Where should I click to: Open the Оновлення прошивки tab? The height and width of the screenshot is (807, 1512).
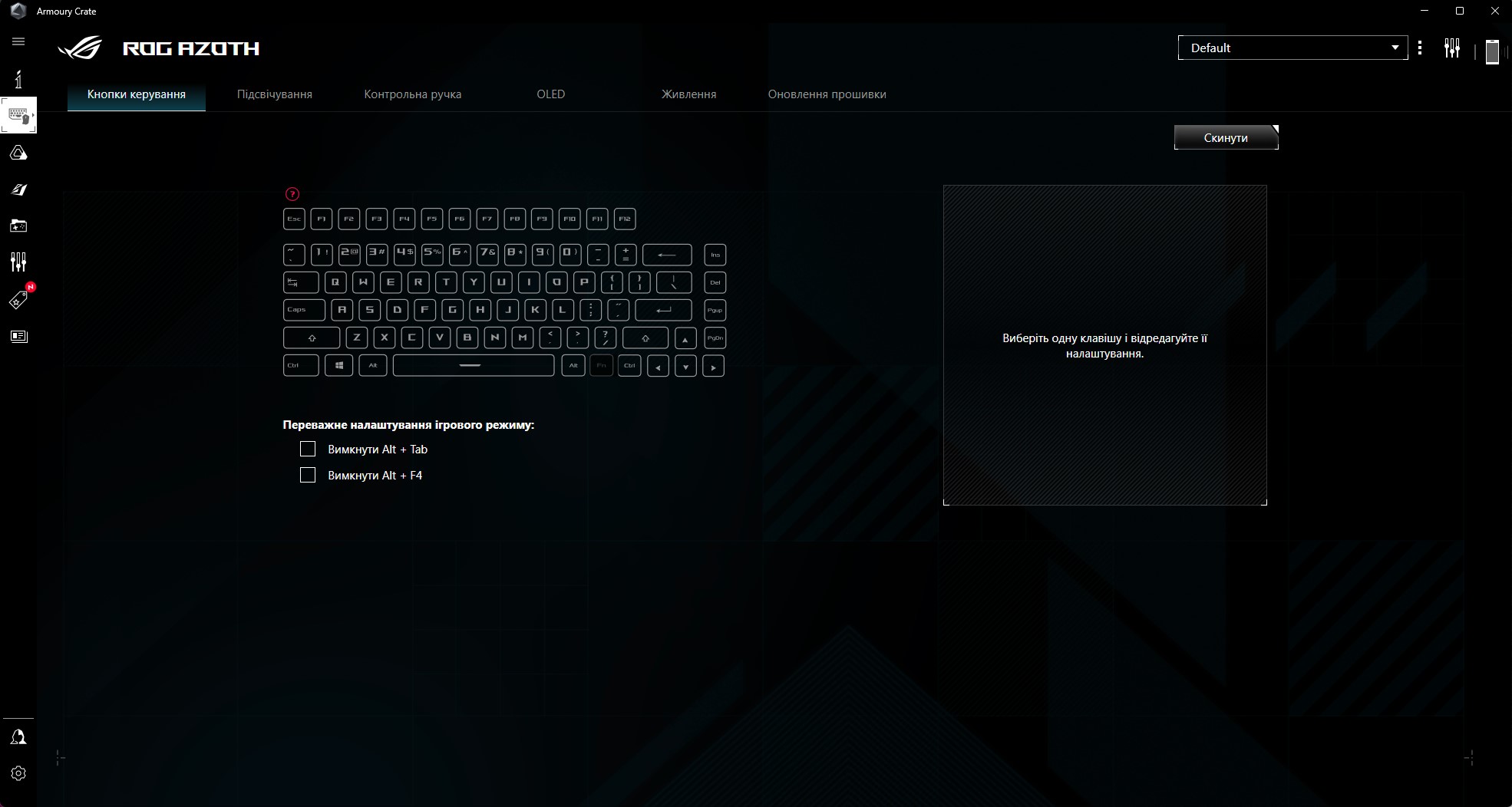coord(827,94)
